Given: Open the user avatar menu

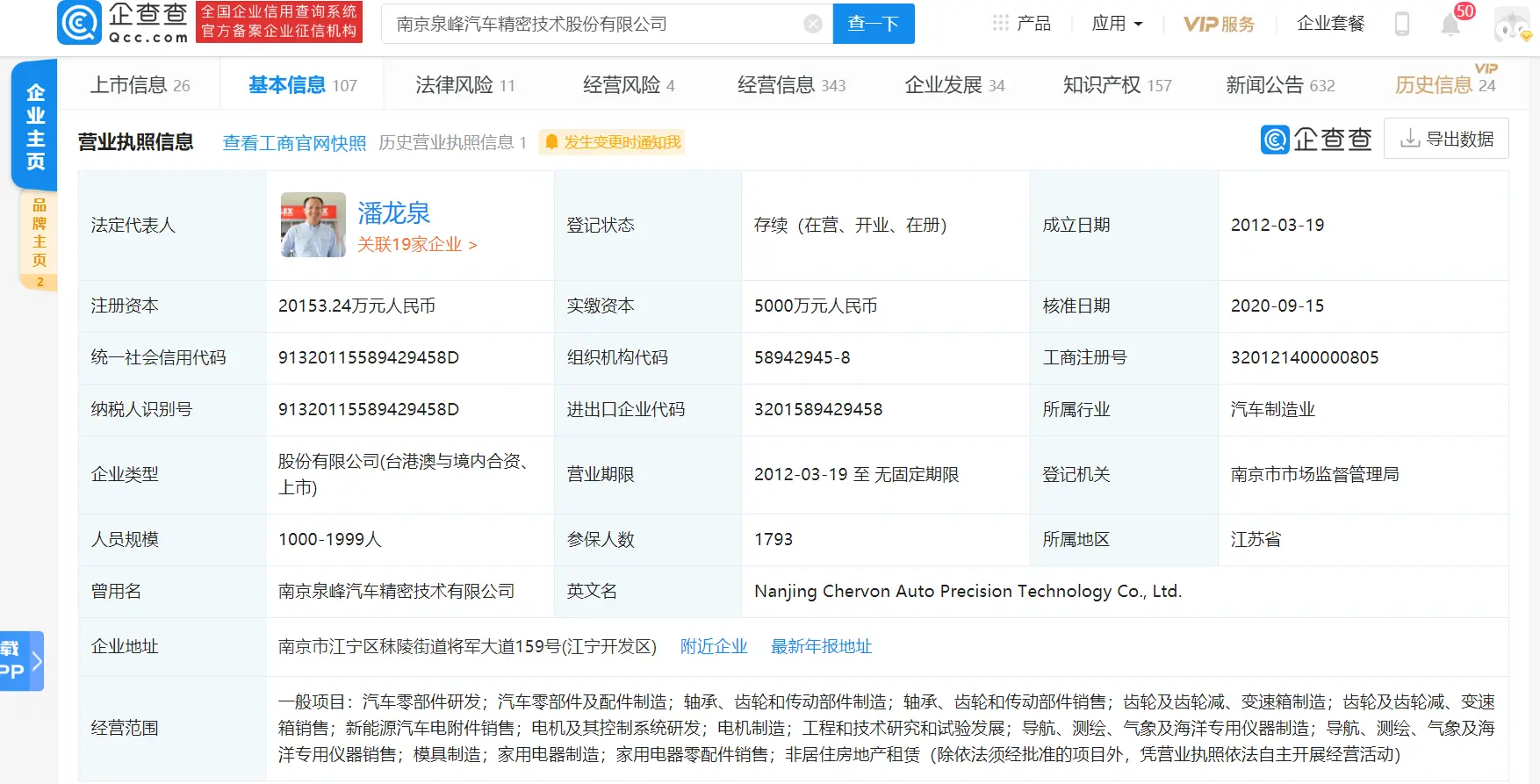Looking at the screenshot, I should [x=1513, y=25].
